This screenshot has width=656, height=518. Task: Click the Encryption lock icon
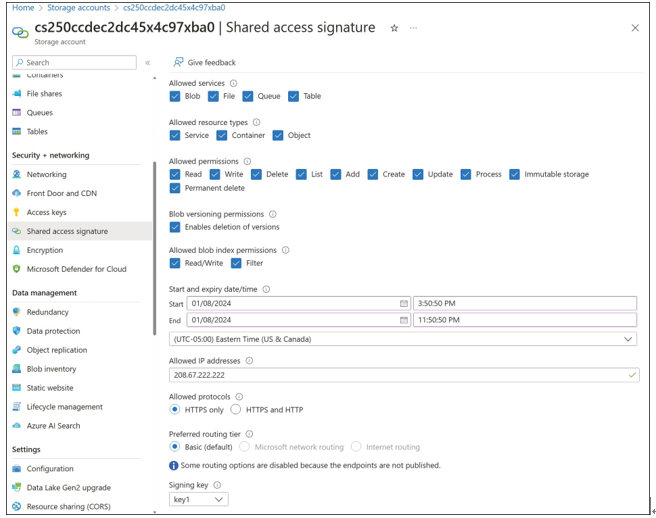[x=17, y=250]
